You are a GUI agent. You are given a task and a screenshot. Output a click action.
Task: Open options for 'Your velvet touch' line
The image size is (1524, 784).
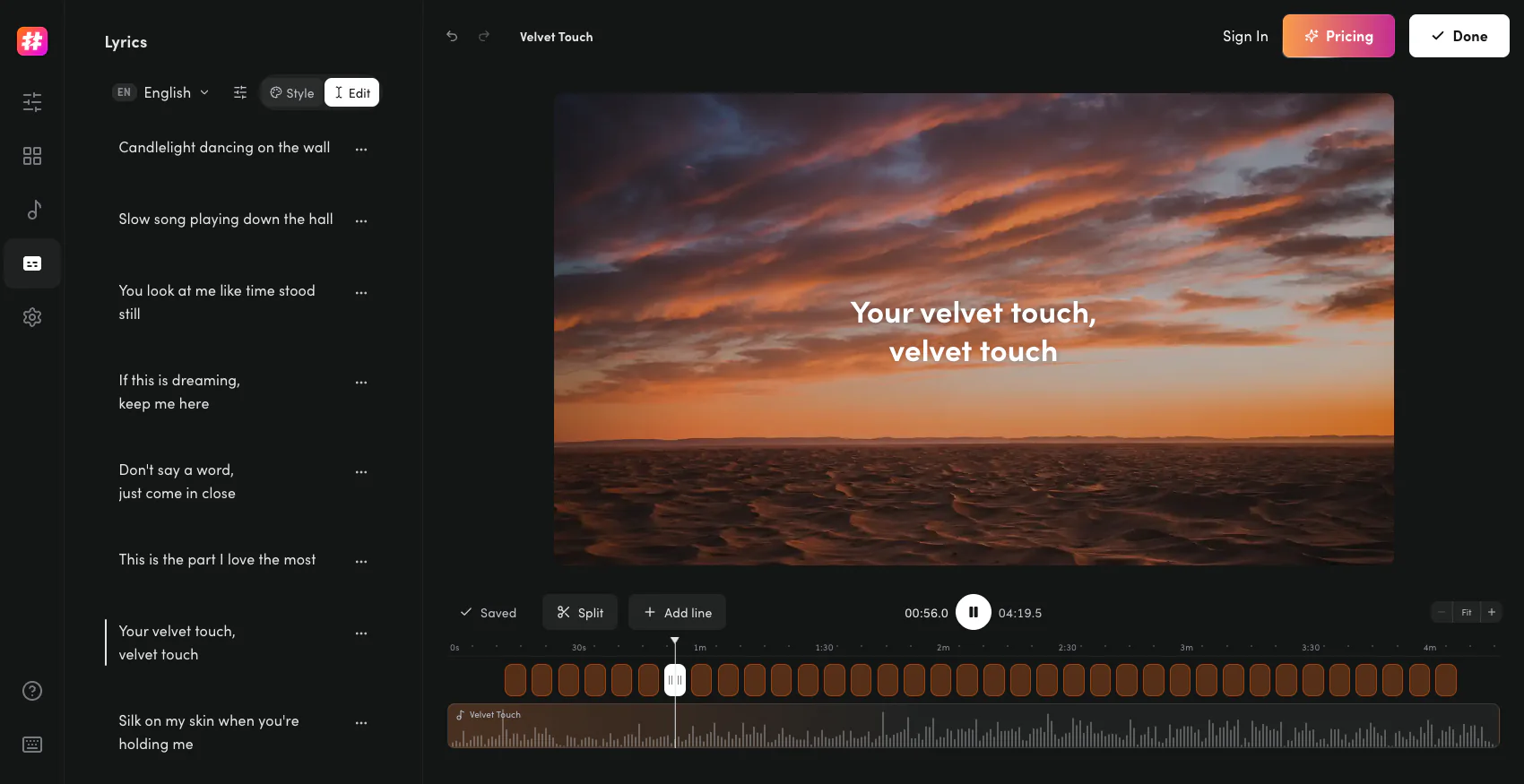[x=361, y=633]
